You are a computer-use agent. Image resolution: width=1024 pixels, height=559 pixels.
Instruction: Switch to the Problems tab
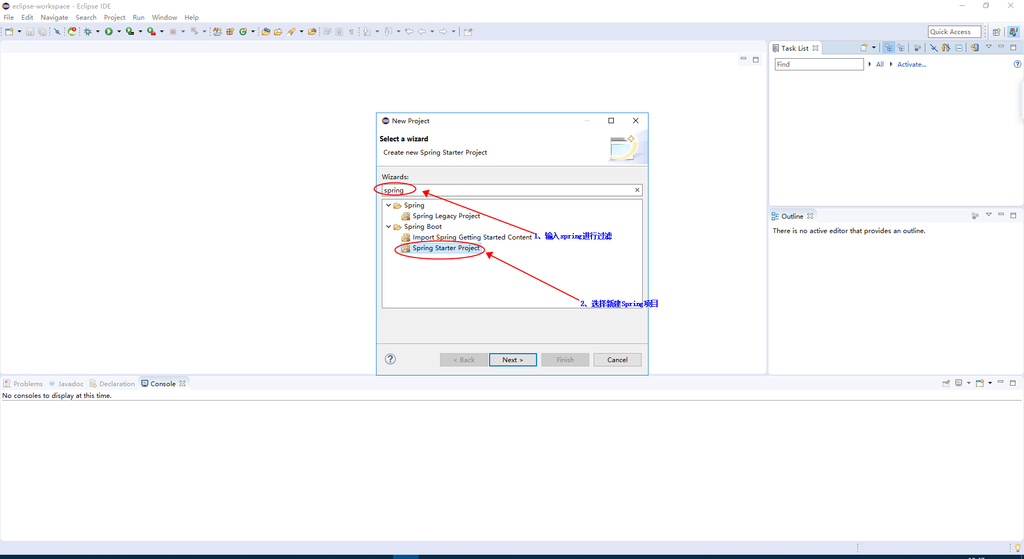(24, 384)
